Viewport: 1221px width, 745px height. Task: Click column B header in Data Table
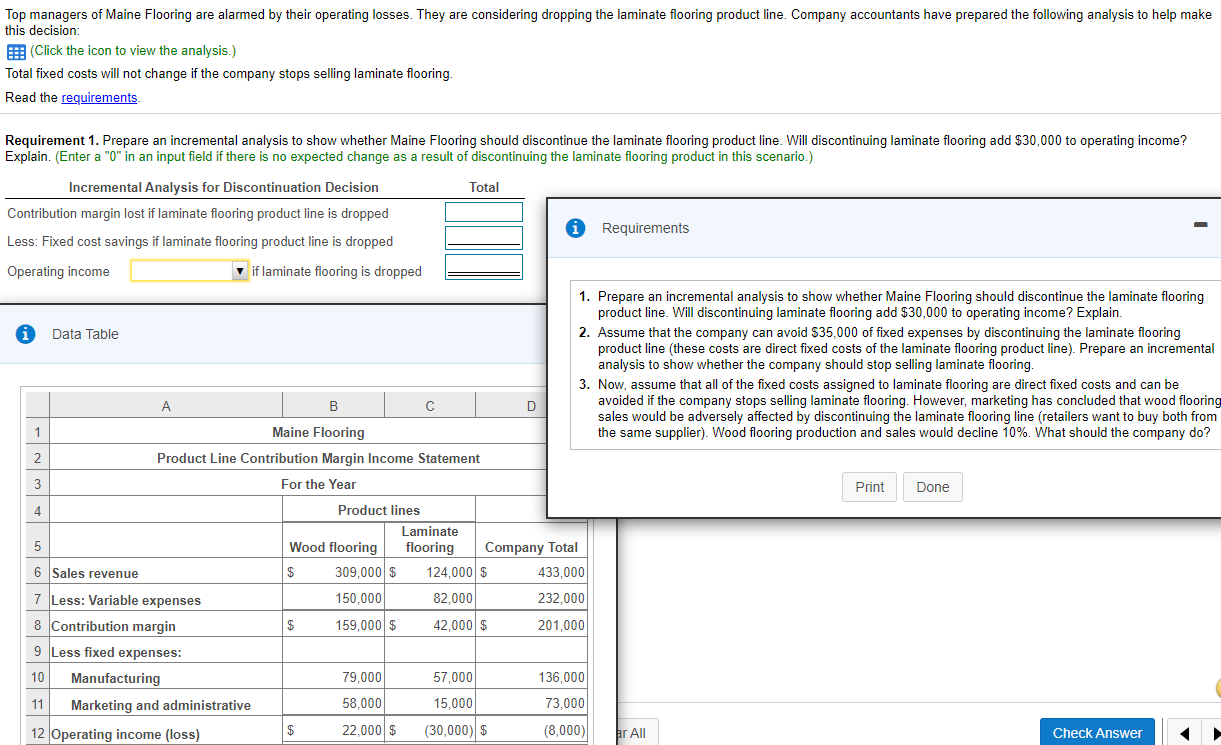[x=333, y=406]
